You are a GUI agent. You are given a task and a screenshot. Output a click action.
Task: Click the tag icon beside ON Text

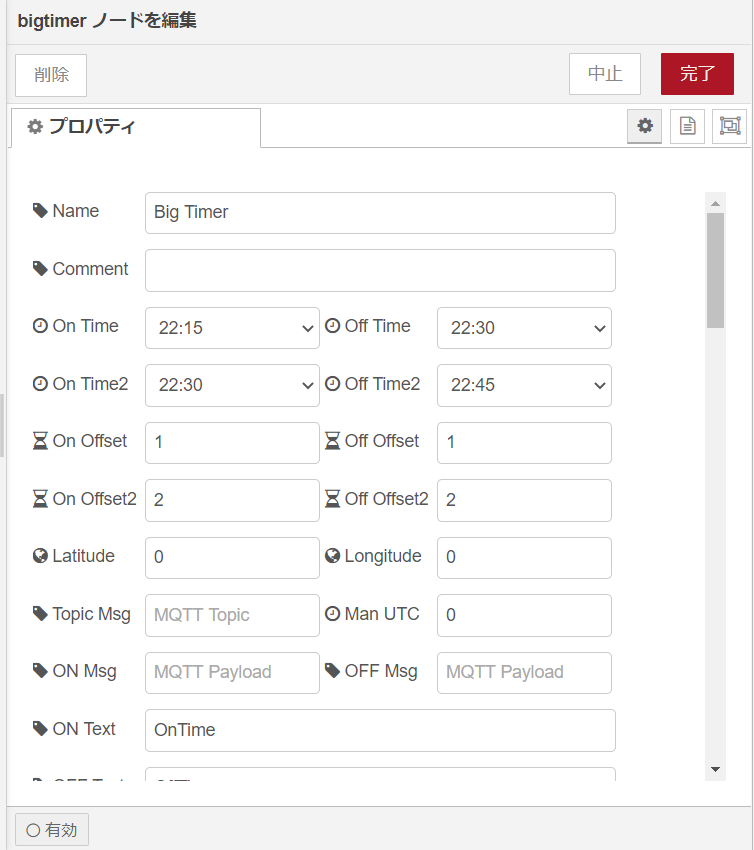coord(40,729)
